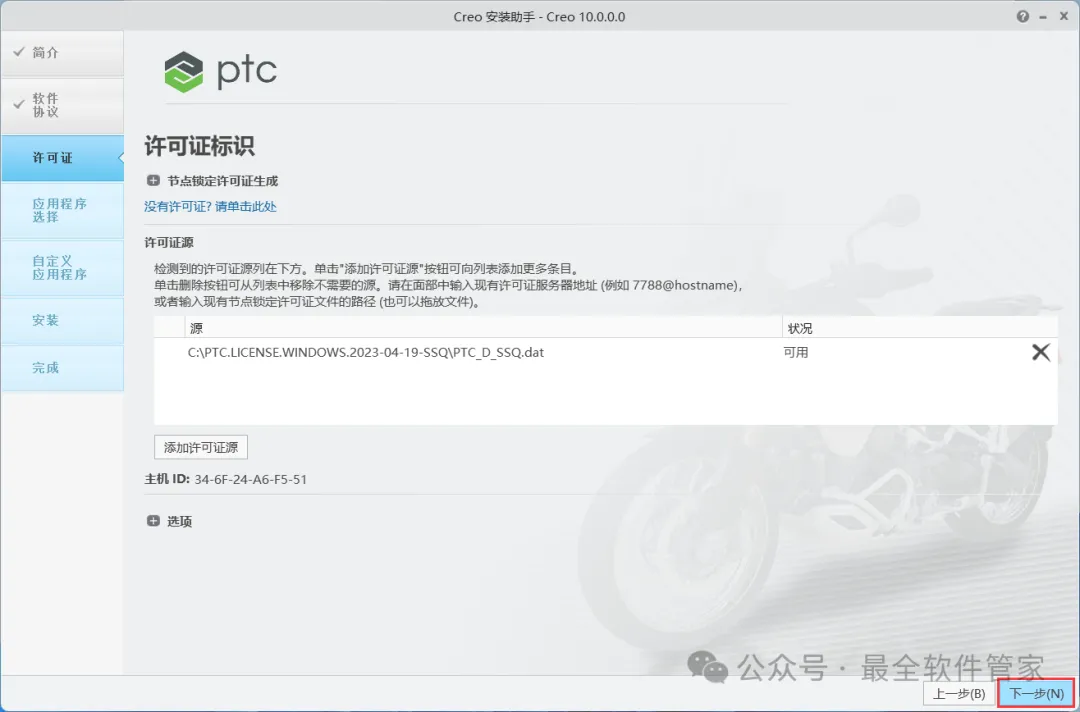The image size is (1080, 712).
Task: Click the 没有许可证? 请单击此处 link
Action: coord(210,207)
